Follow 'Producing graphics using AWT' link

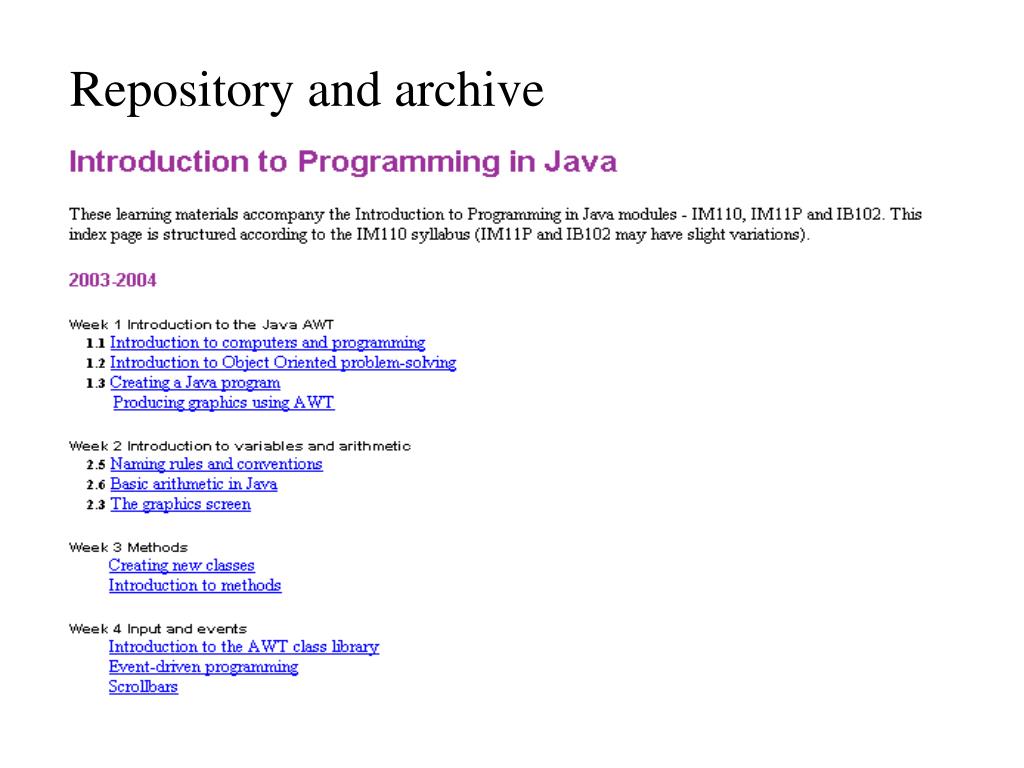tap(223, 403)
